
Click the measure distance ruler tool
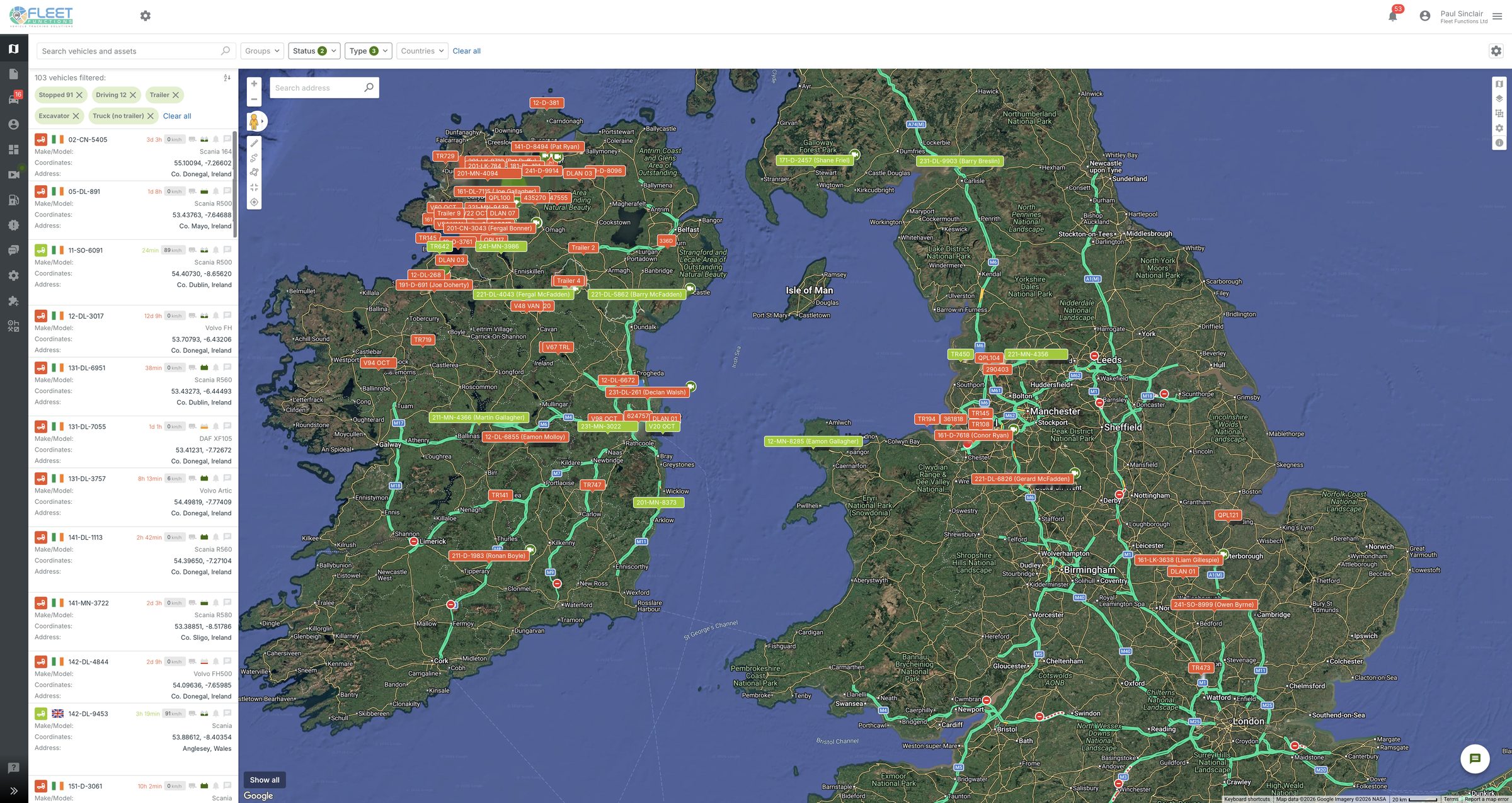pyautogui.click(x=254, y=144)
